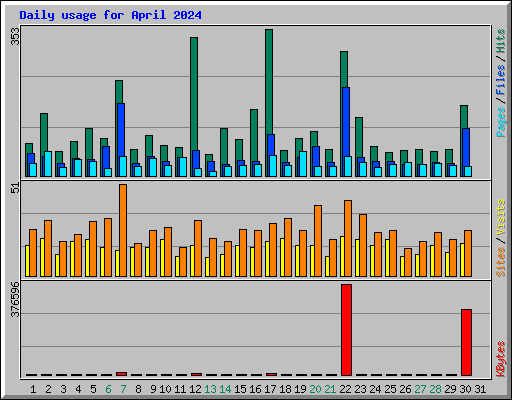The width and height of the screenshot is (512, 400).
Task: Select the orange bar on day 22
Action: (348, 238)
